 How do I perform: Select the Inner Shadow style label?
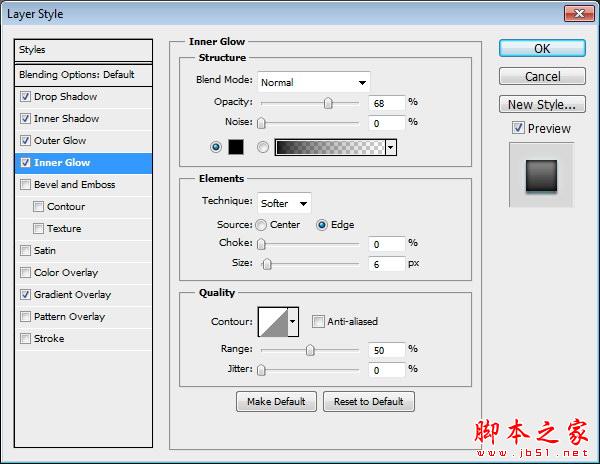point(67,119)
